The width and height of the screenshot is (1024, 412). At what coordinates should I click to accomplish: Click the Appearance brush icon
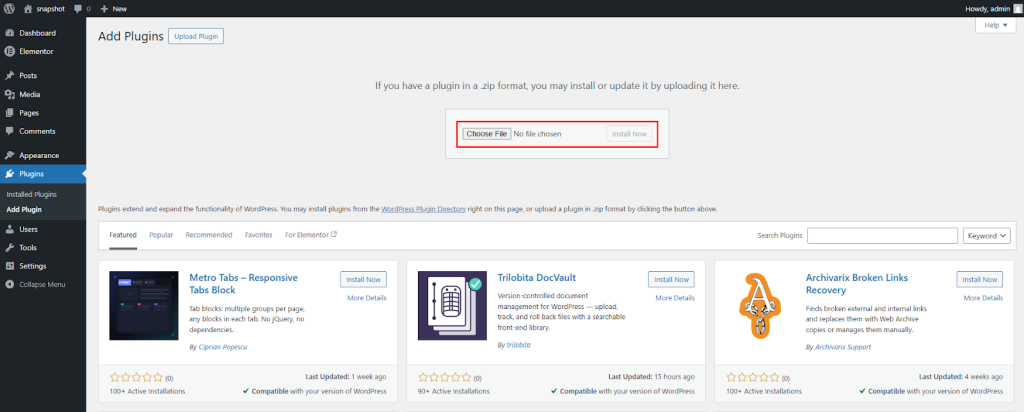10,155
